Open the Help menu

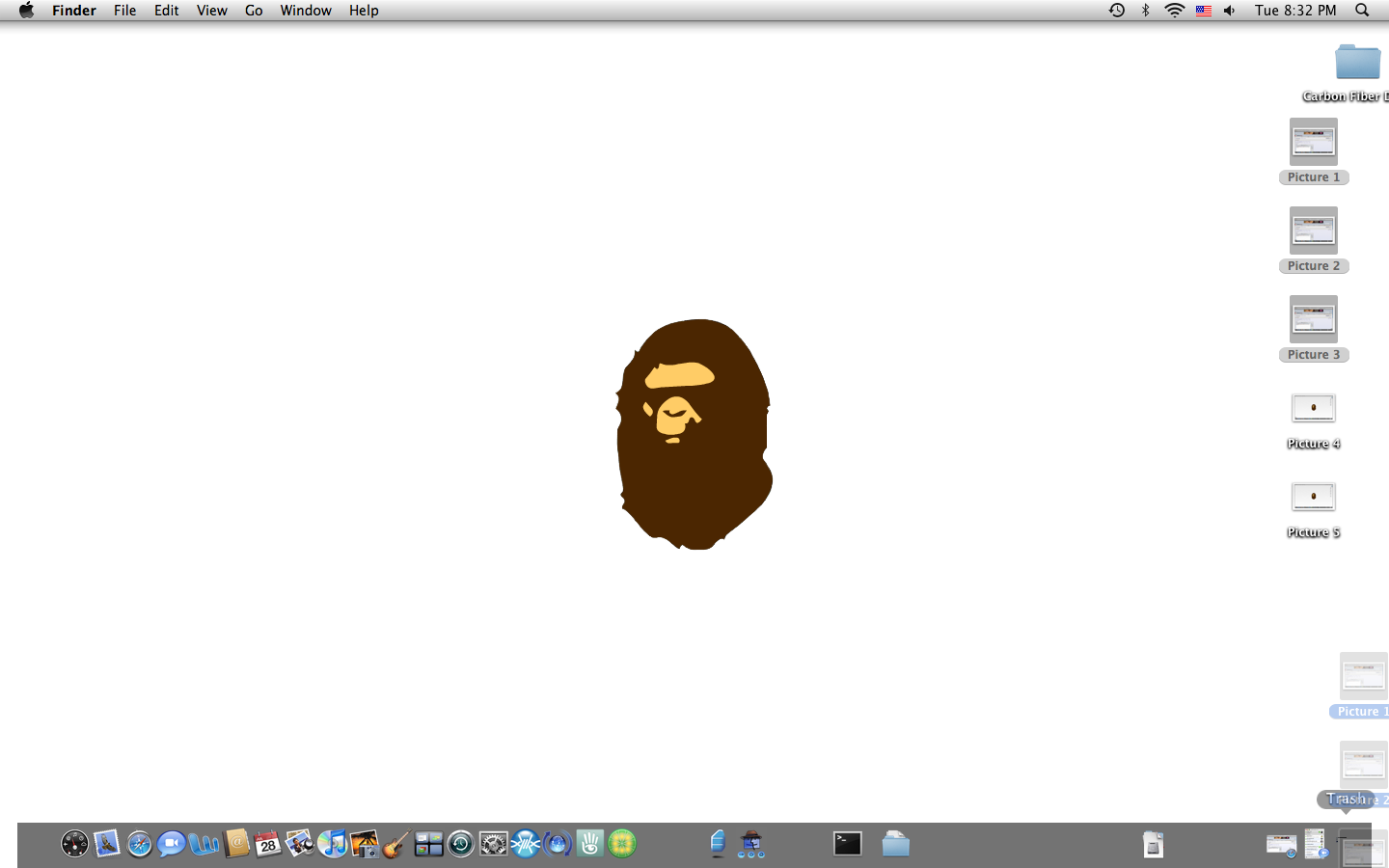pyautogui.click(x=364, y=11)
